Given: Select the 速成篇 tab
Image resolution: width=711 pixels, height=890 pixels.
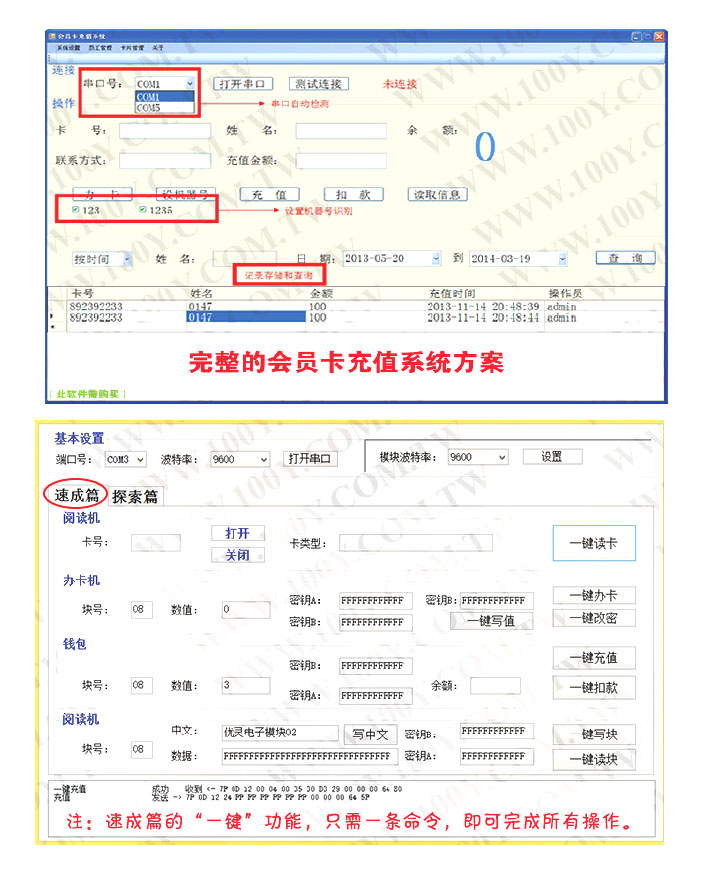Looking at the screenshot, I should click(78, 494).
